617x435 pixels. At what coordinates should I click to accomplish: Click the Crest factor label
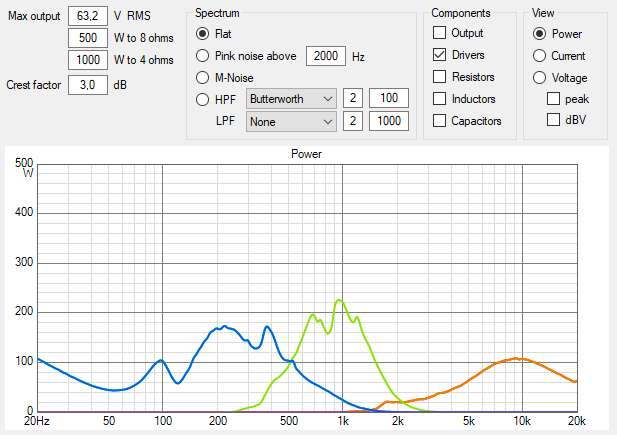click(x=33, y=85)
